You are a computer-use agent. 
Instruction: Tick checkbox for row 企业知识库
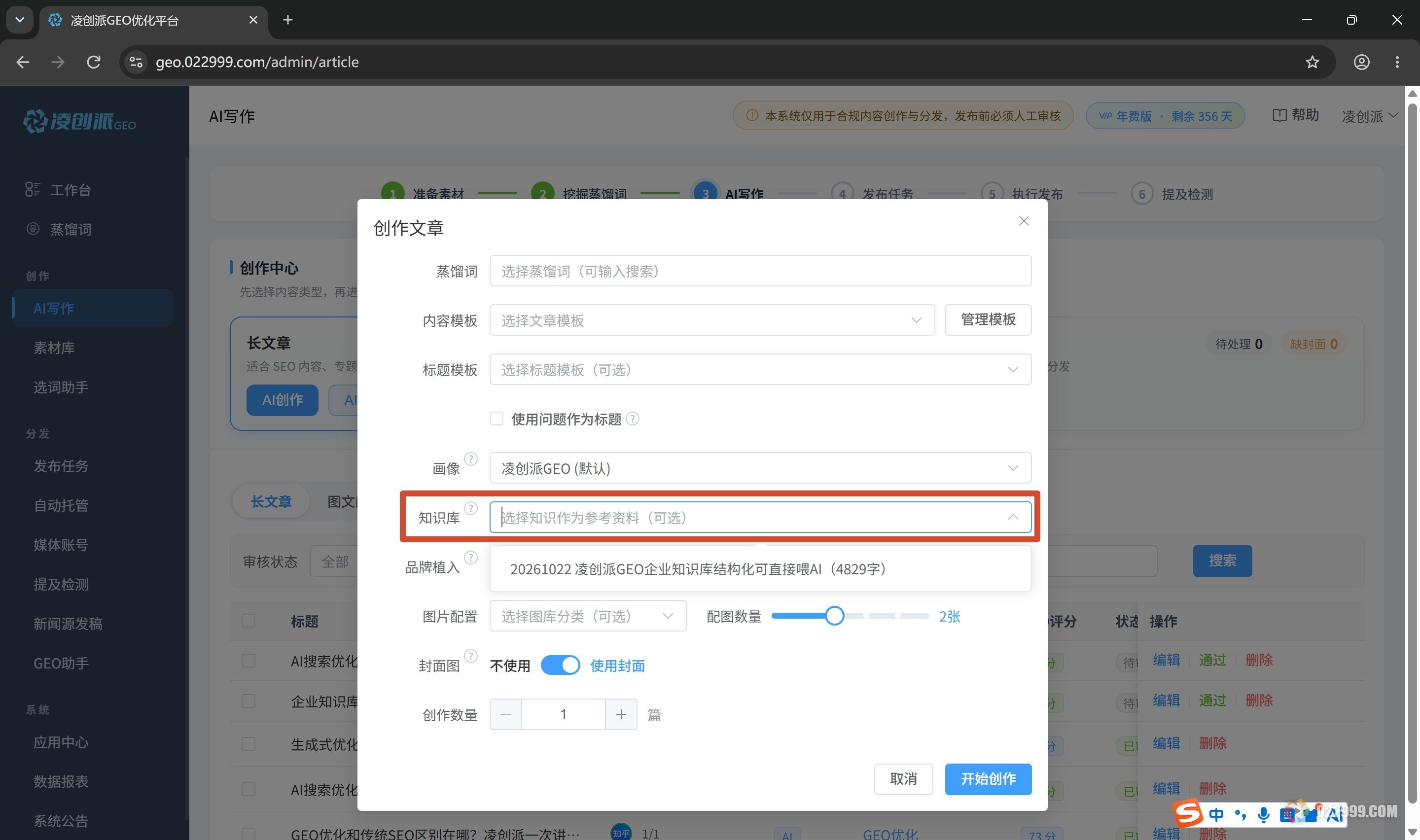pos(248,701)
